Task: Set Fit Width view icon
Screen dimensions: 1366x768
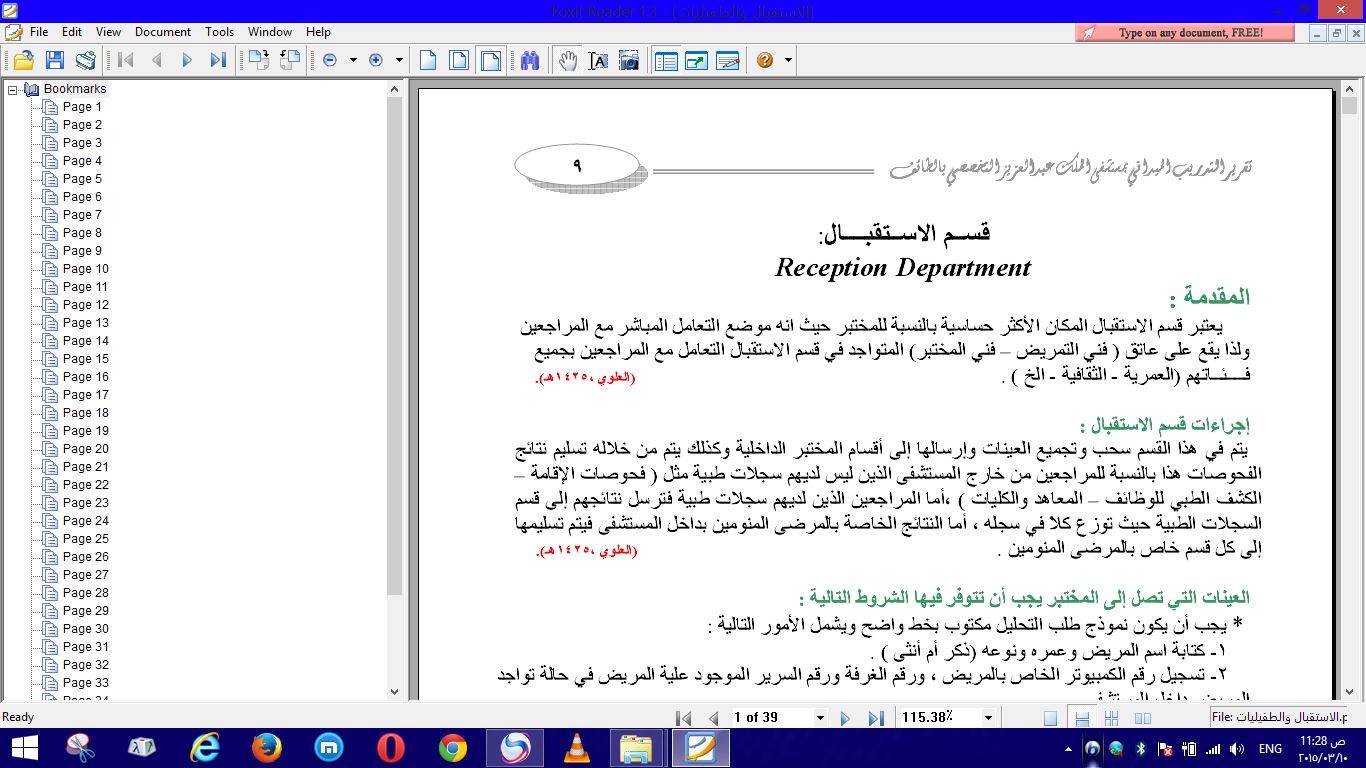Action: point(490,61)
